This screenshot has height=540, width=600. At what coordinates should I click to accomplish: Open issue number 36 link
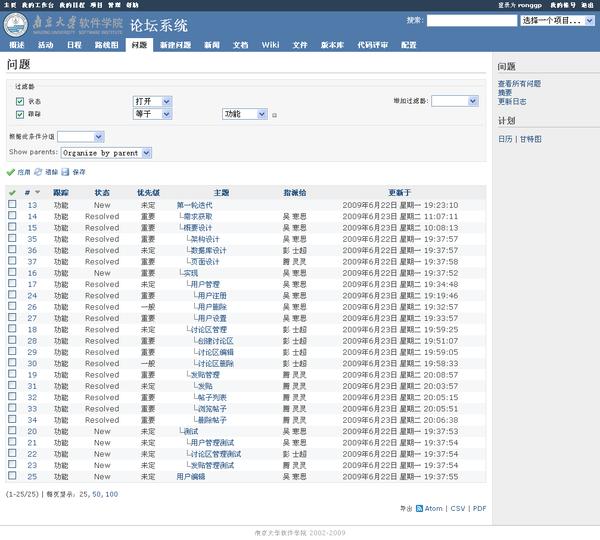(x=32, y=250)
